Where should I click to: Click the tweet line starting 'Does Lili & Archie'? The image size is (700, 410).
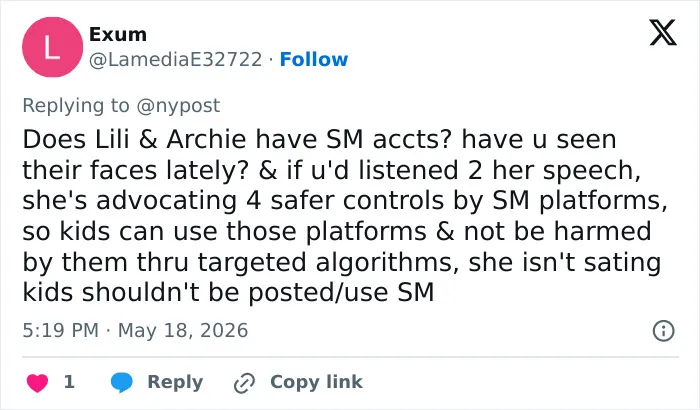click(x=319, y=139)
